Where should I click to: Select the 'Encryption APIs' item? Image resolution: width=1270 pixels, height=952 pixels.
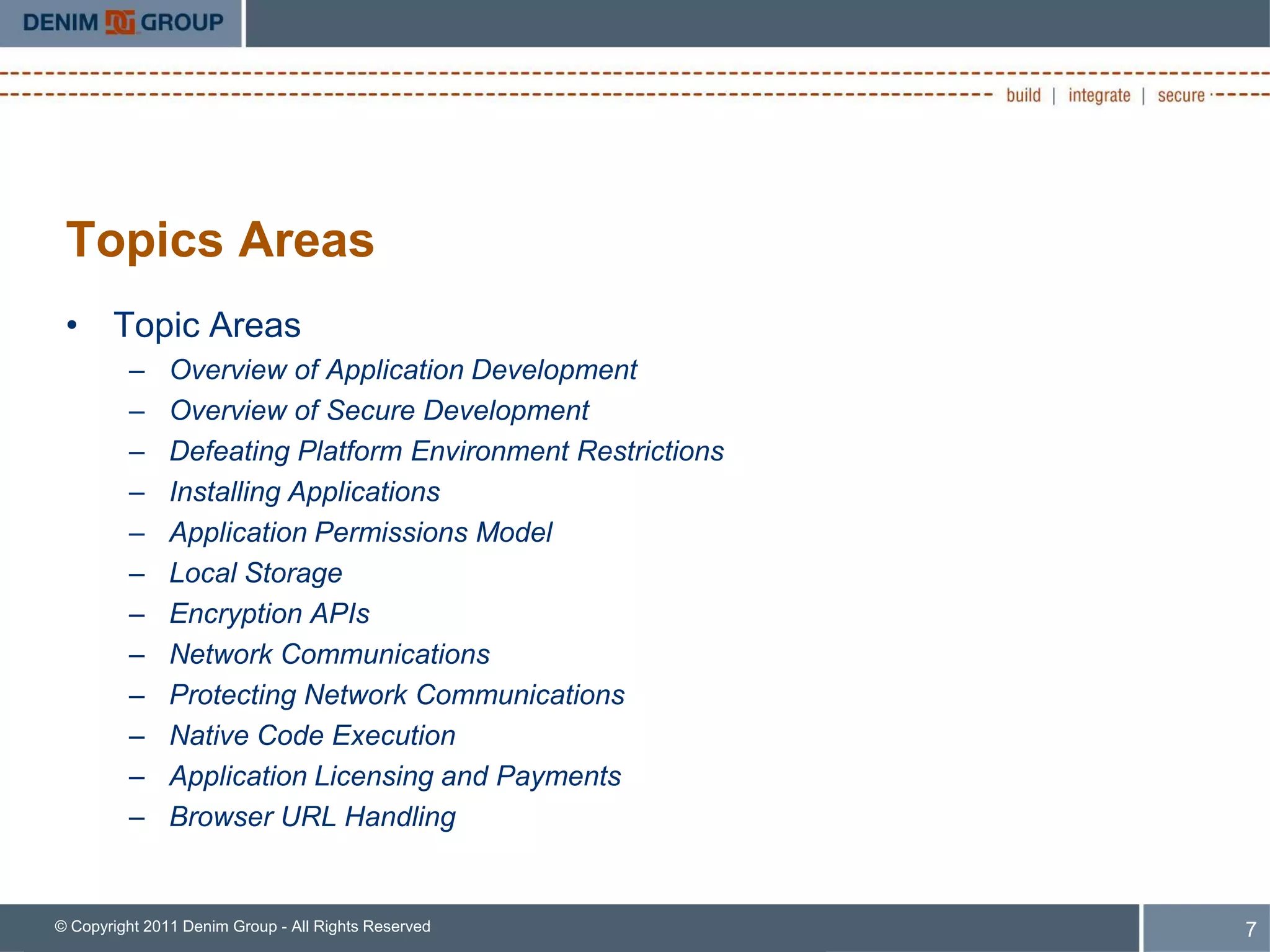click(x=270, y=614)
